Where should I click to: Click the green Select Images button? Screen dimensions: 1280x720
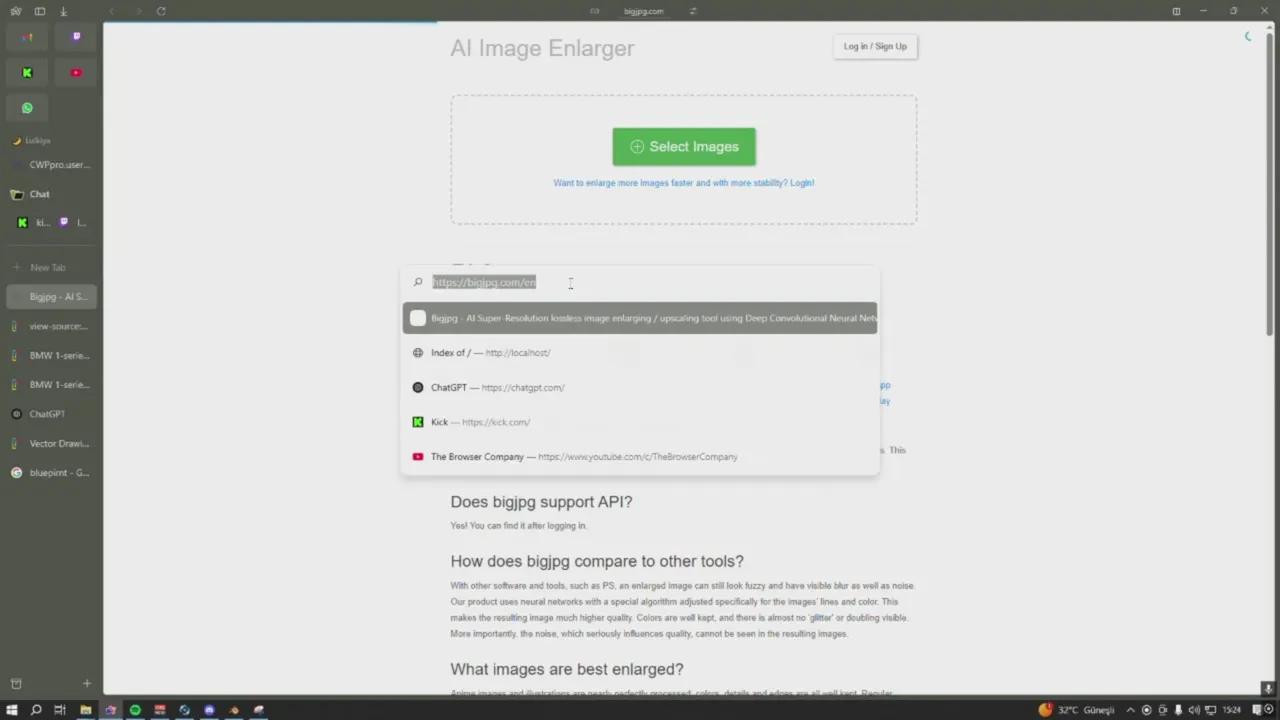click(684, 146)
